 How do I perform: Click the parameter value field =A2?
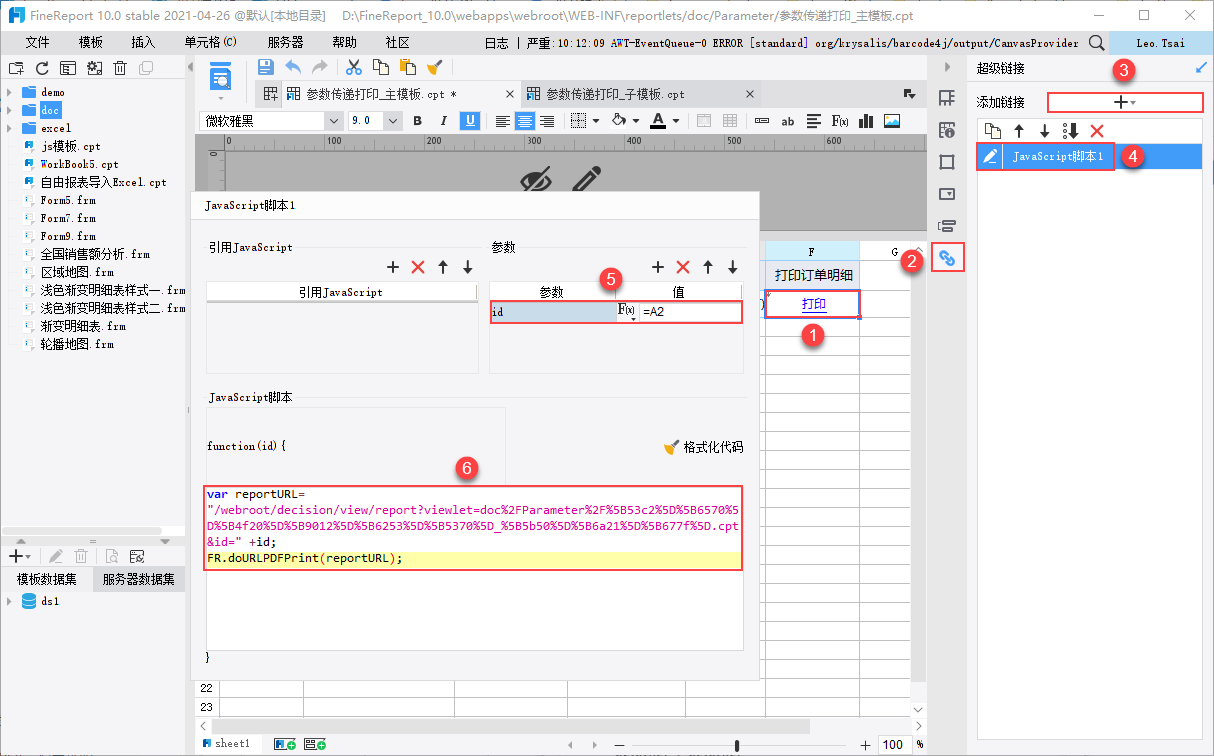pos(690,312)
